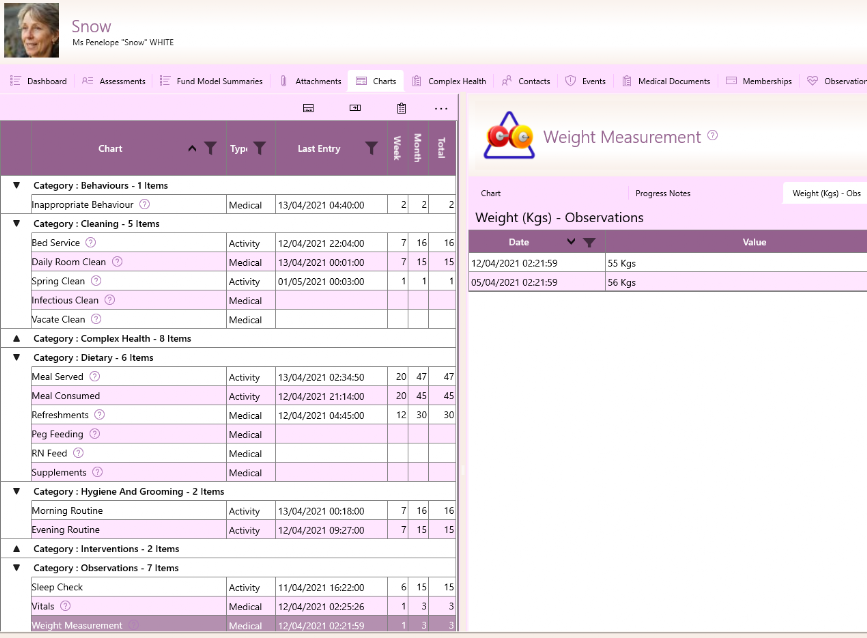This screenshot has height=638, width=867.
Task: Click help icon beside Bed Service
Action: [91, 242]
